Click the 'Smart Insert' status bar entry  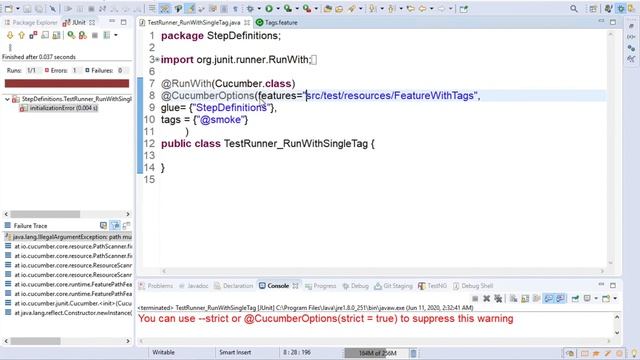pos(235,352)
